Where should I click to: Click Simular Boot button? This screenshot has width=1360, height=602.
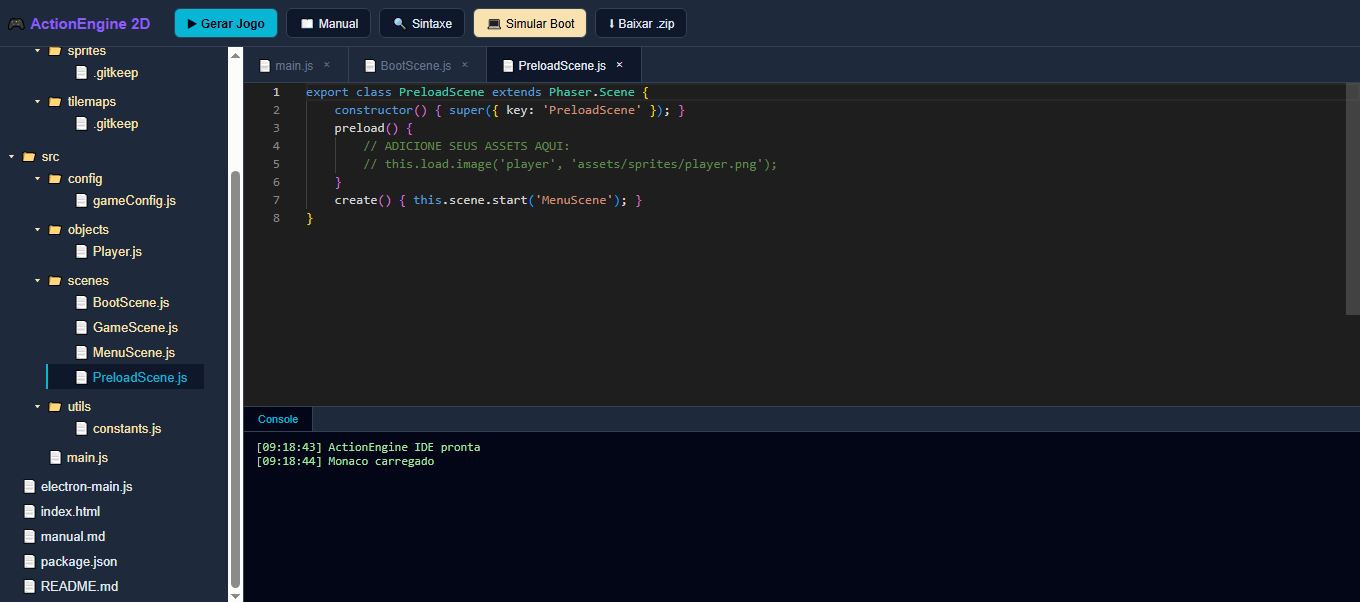[x=530, y=23]
